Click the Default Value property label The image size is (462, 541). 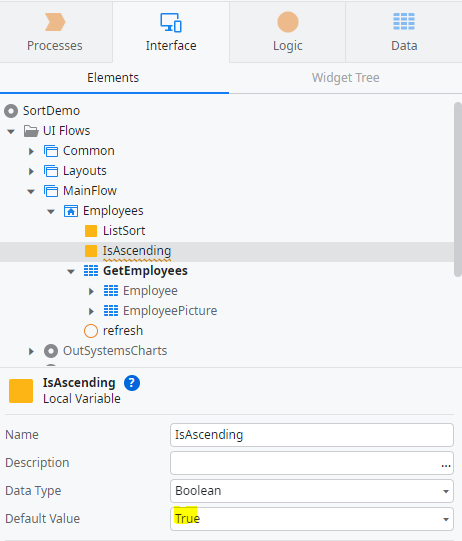42,519
